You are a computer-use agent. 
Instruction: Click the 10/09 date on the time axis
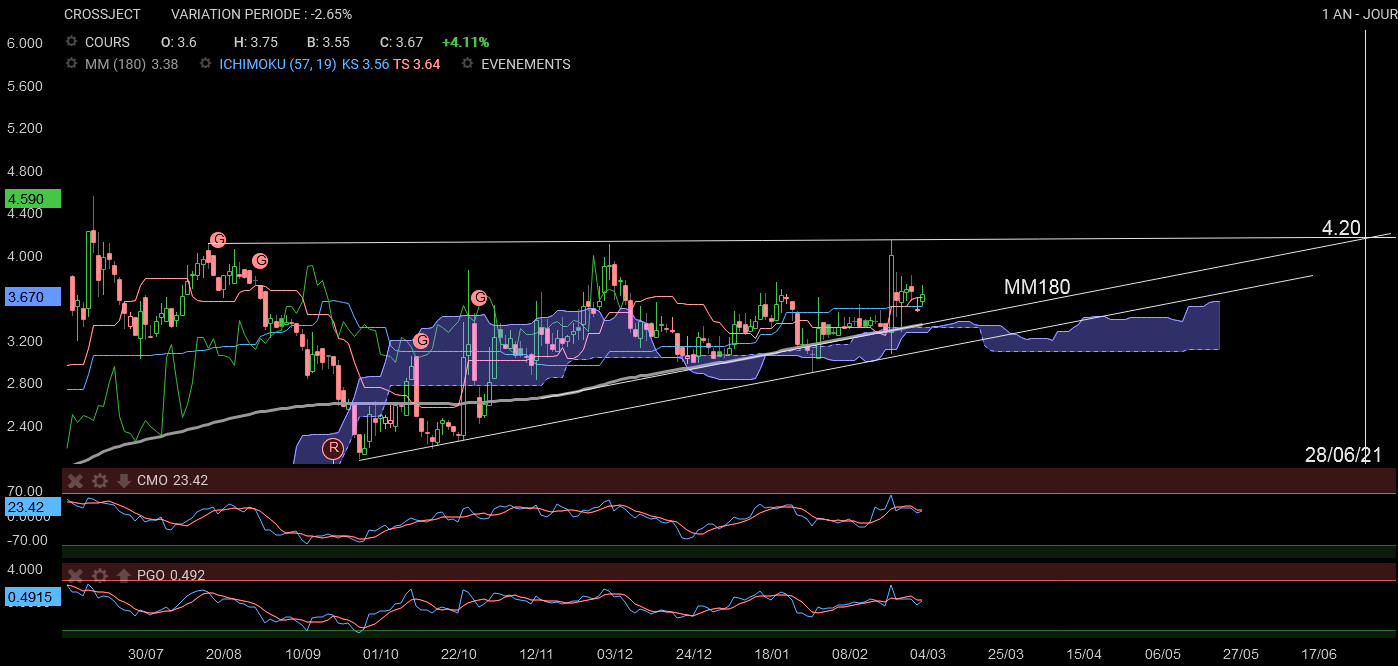coord(303,654)
